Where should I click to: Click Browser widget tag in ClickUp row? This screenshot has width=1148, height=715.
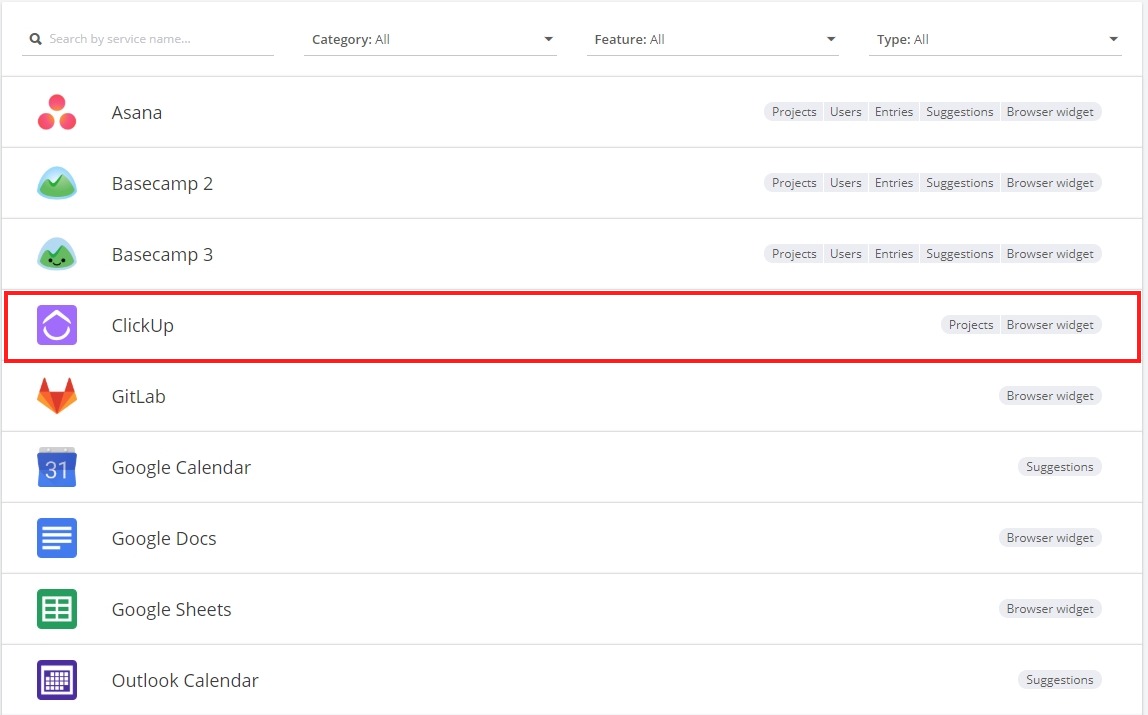tap(1050, 325)
